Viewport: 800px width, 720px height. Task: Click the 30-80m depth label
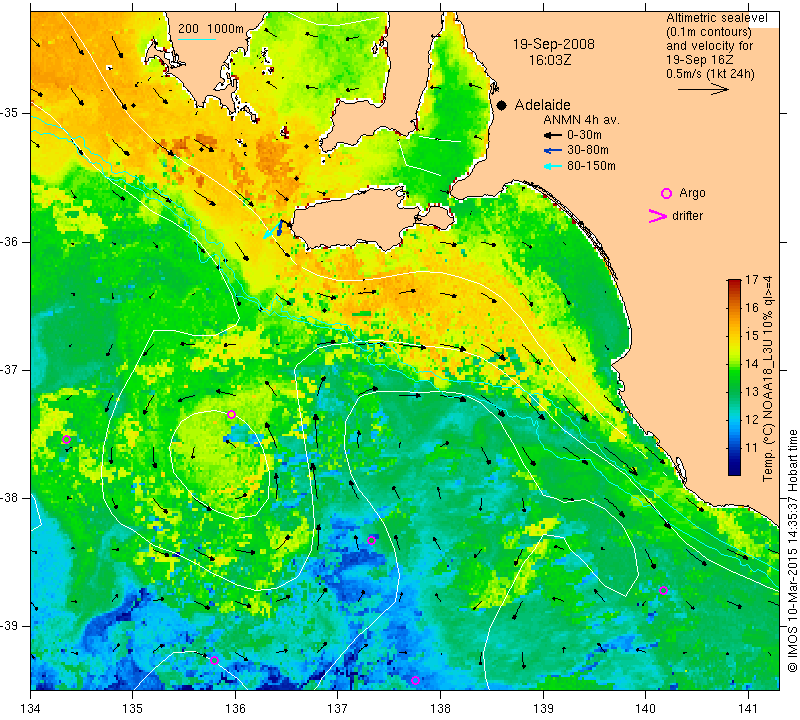(587, 150)
